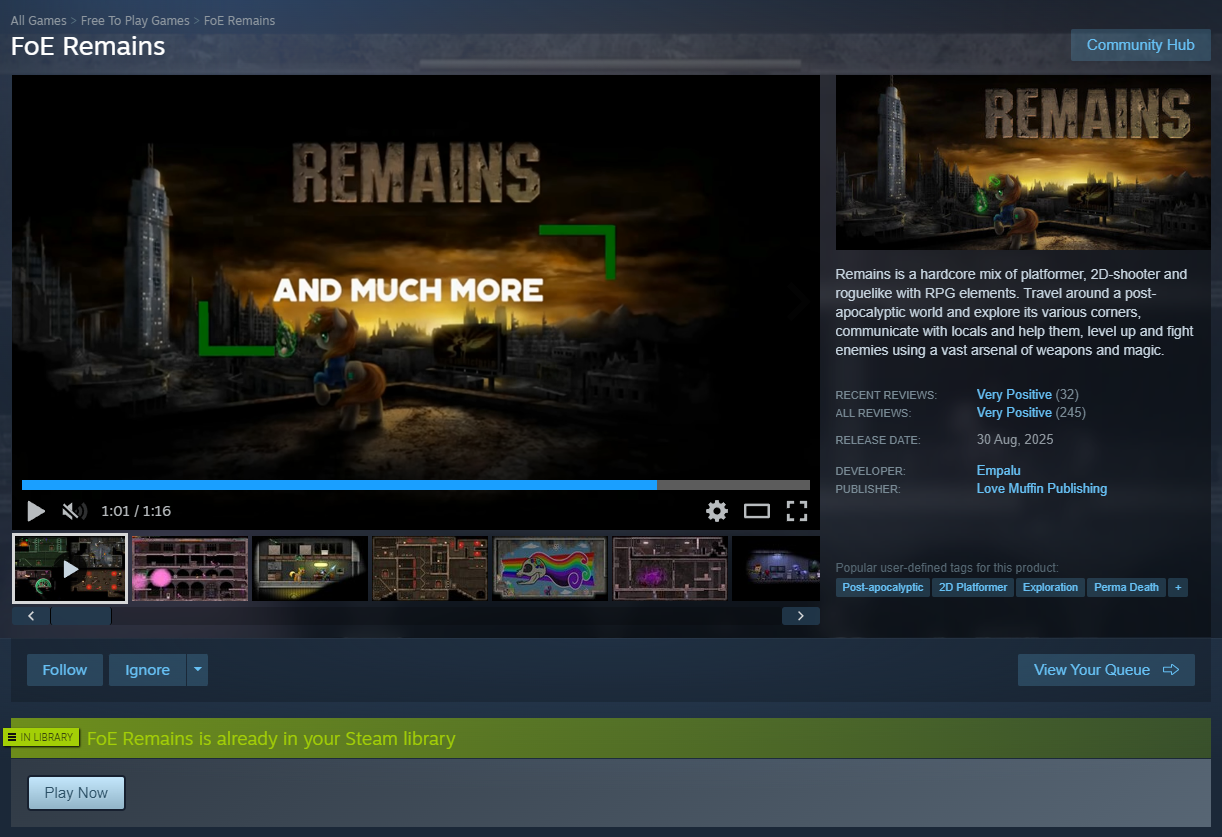
Task: Select the Perma Death tag
Action: 1126,588
